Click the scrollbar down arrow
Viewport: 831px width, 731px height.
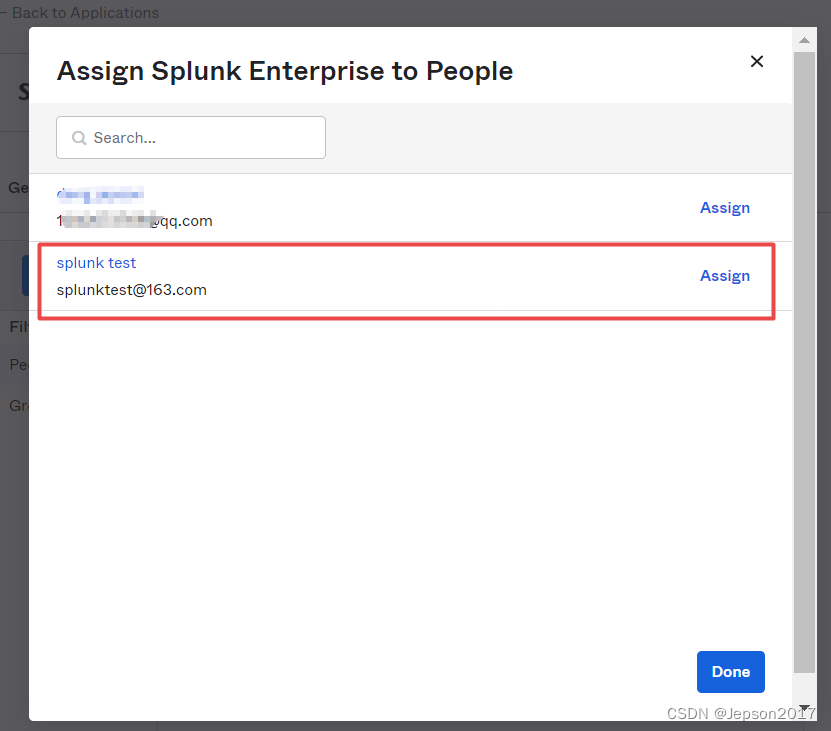click(803, 708)
